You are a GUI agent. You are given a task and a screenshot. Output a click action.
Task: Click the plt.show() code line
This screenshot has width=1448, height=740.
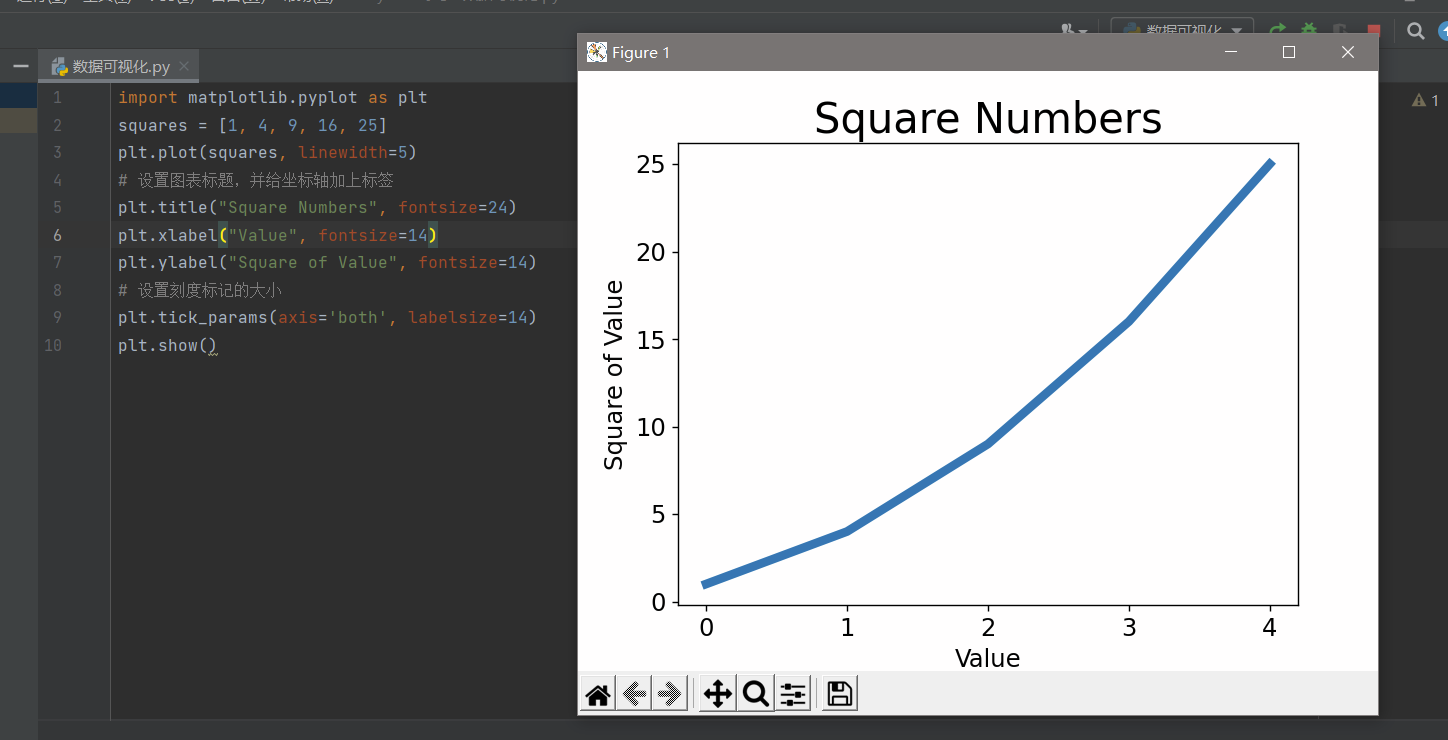point(168,345)
